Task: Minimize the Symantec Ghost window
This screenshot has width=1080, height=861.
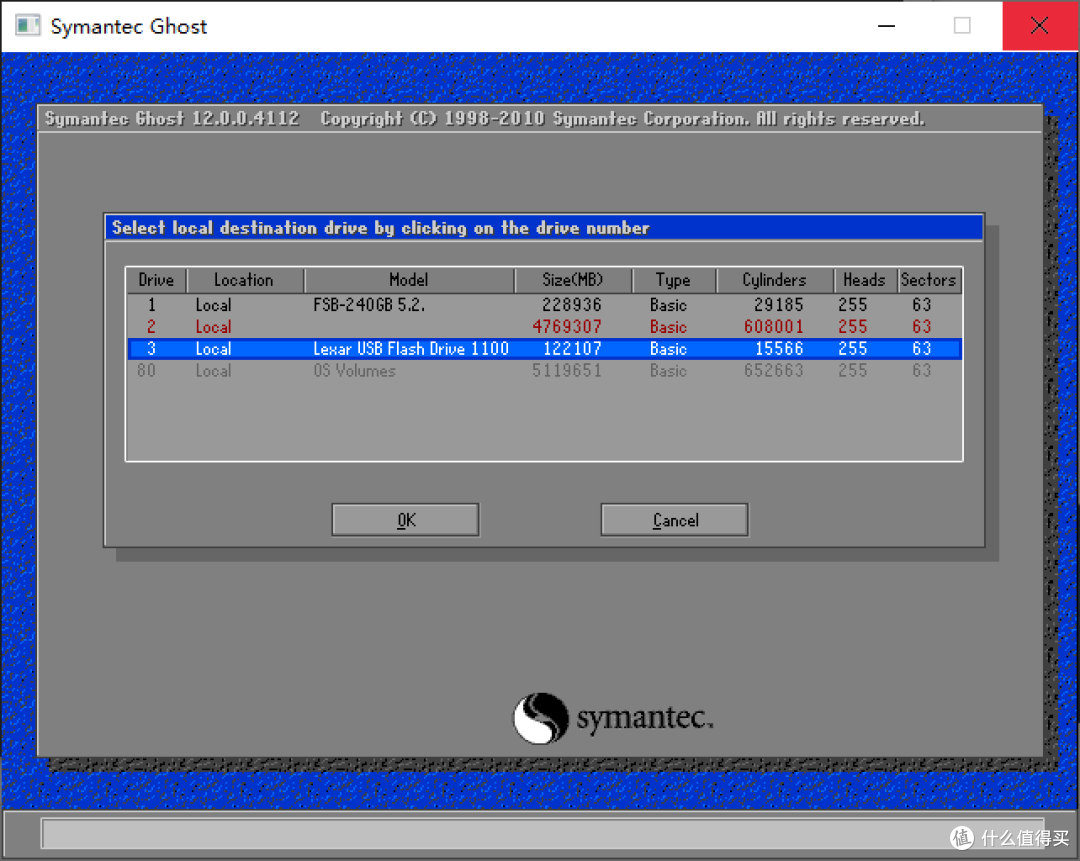Action: (x=886, y=26)
